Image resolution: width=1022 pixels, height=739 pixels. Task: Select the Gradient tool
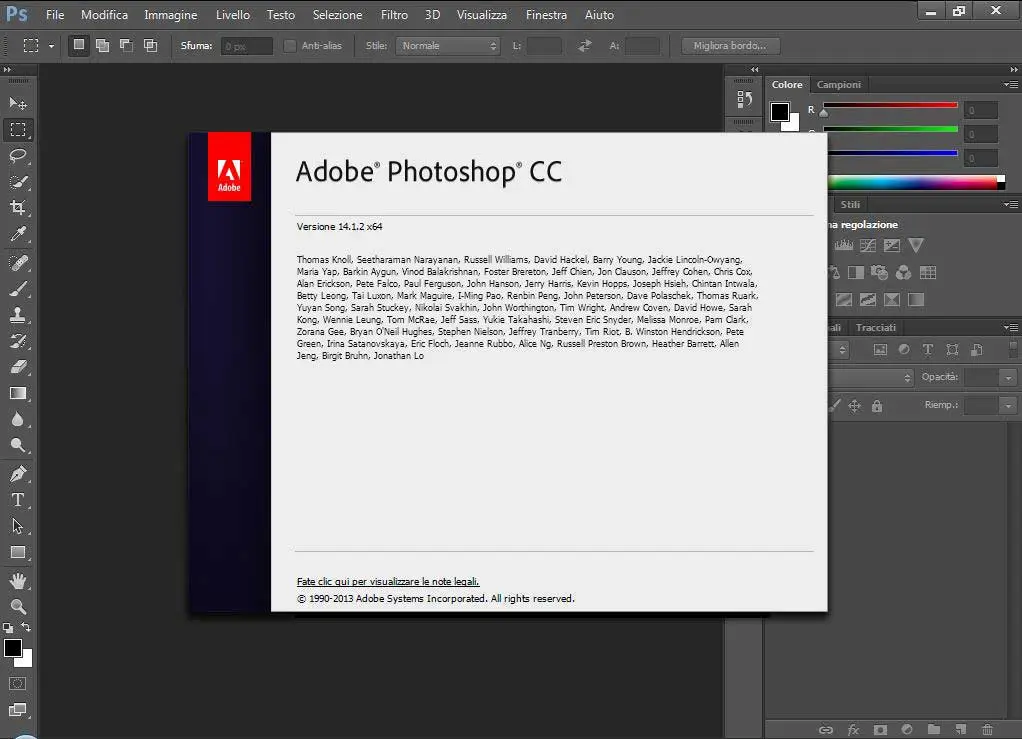coord(18,393)
